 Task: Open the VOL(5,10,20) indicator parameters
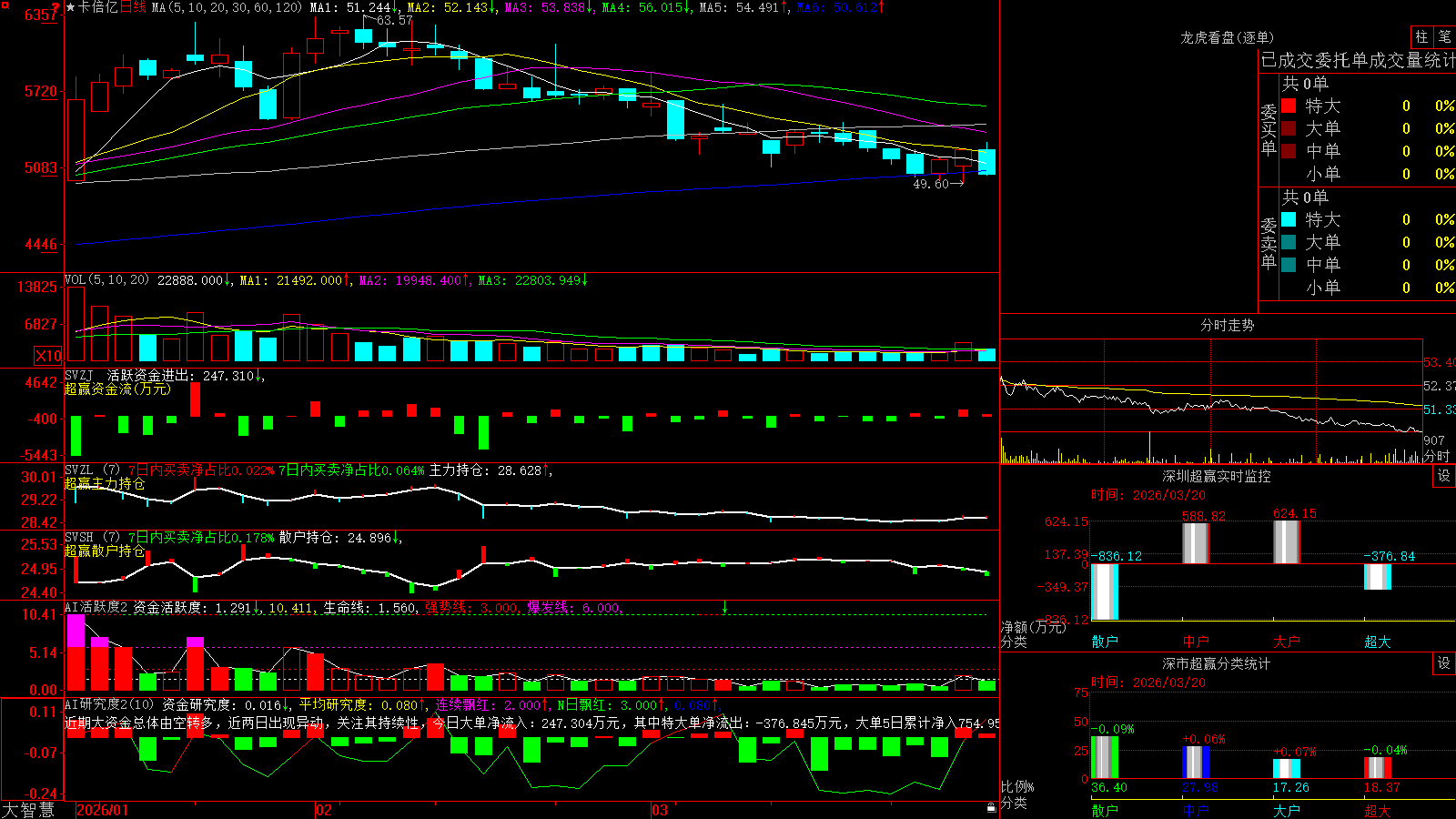(106, 280)
